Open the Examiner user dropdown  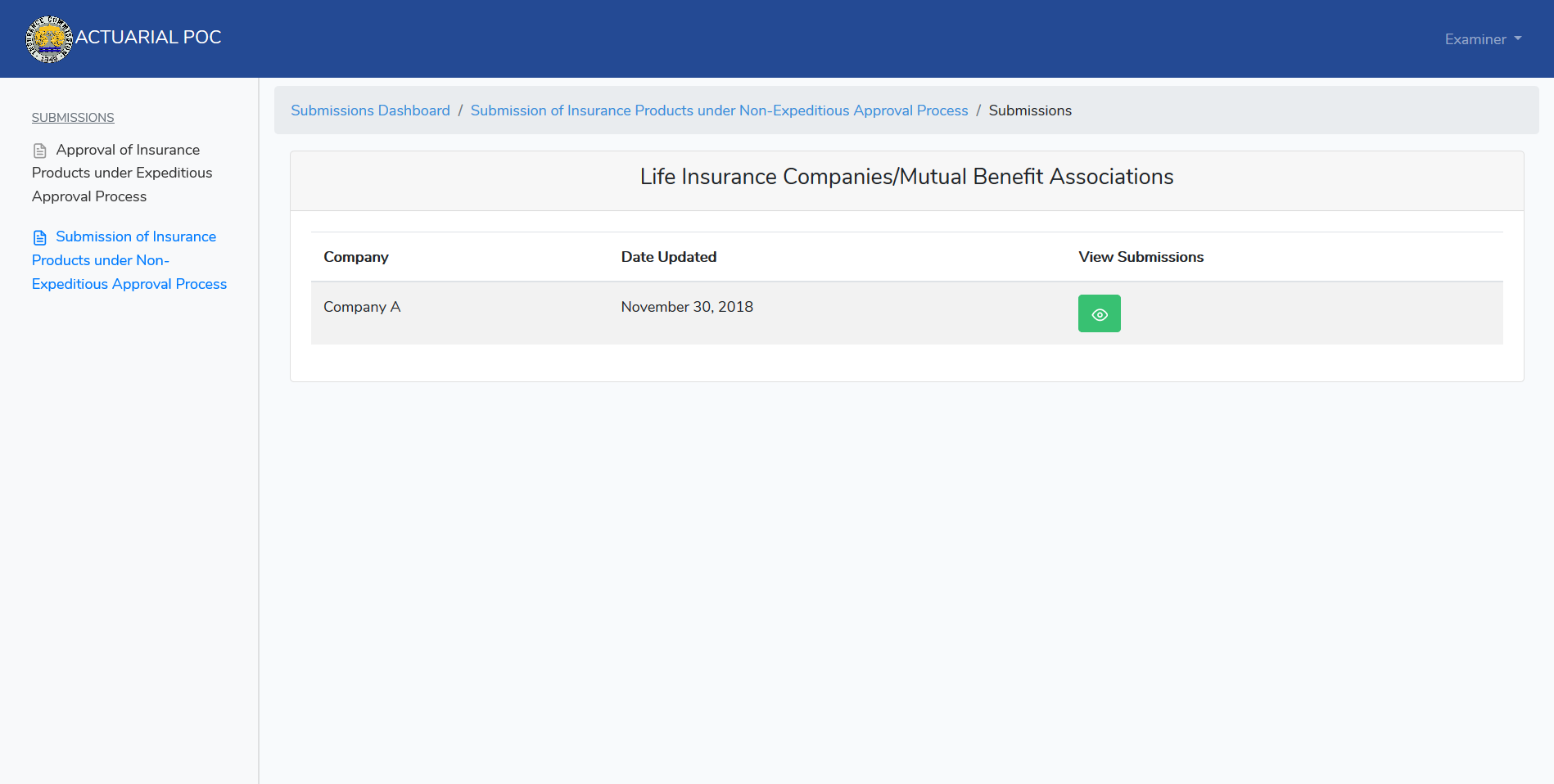(x=1483, y=39)
